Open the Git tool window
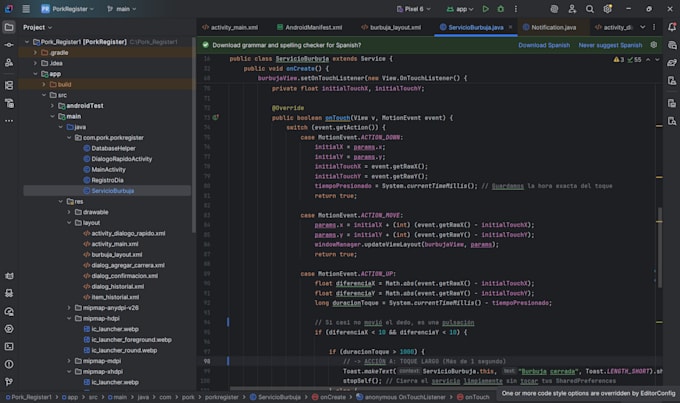This screenshot has height=403, width=680. (x=9, y=382)
